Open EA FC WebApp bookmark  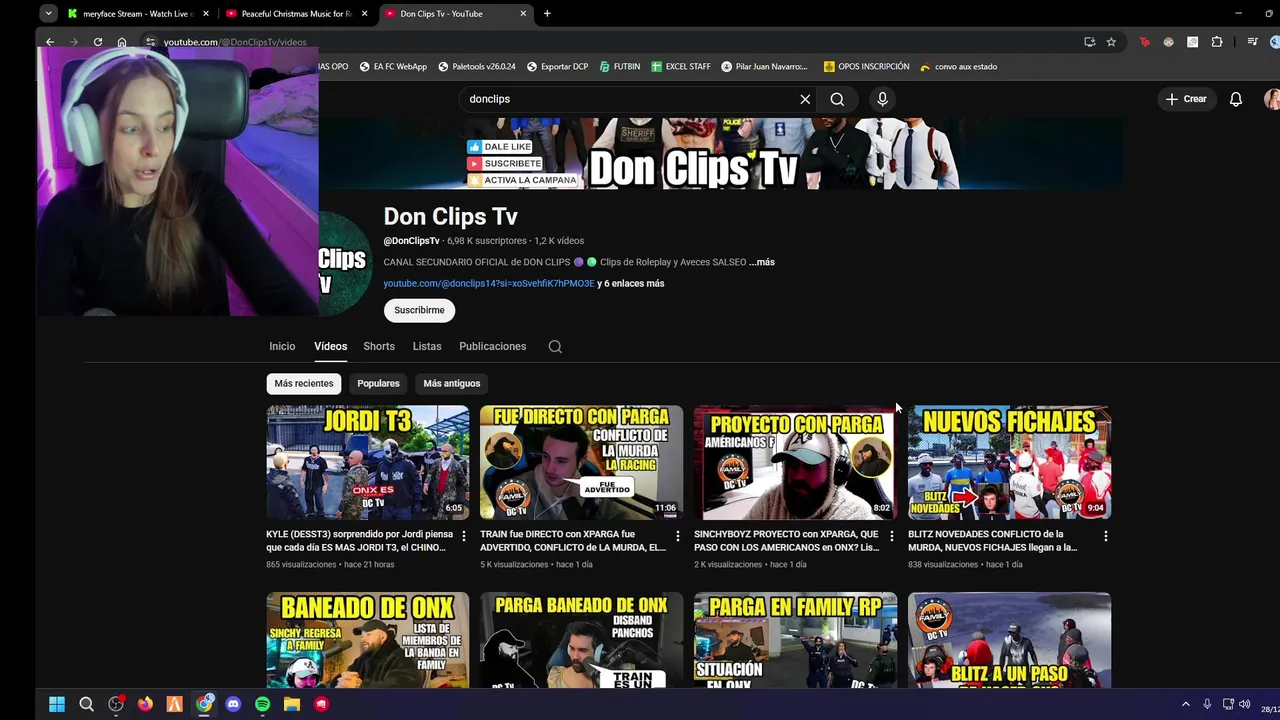pyautogui.click(x=393, y=67)
